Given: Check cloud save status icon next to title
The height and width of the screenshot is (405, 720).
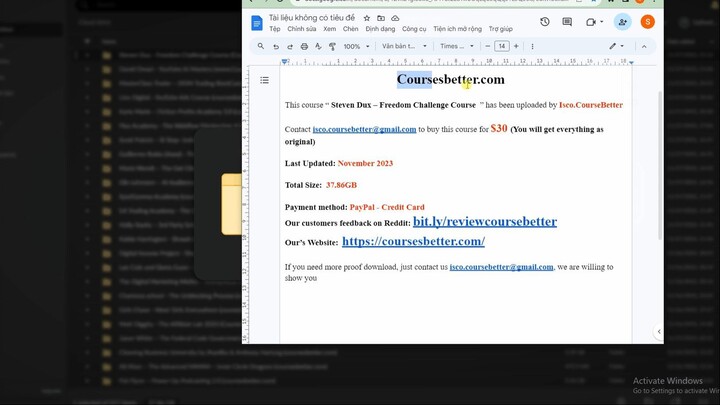Looking at the screenshot, I should pyautogui.click(x=395, y=18).
